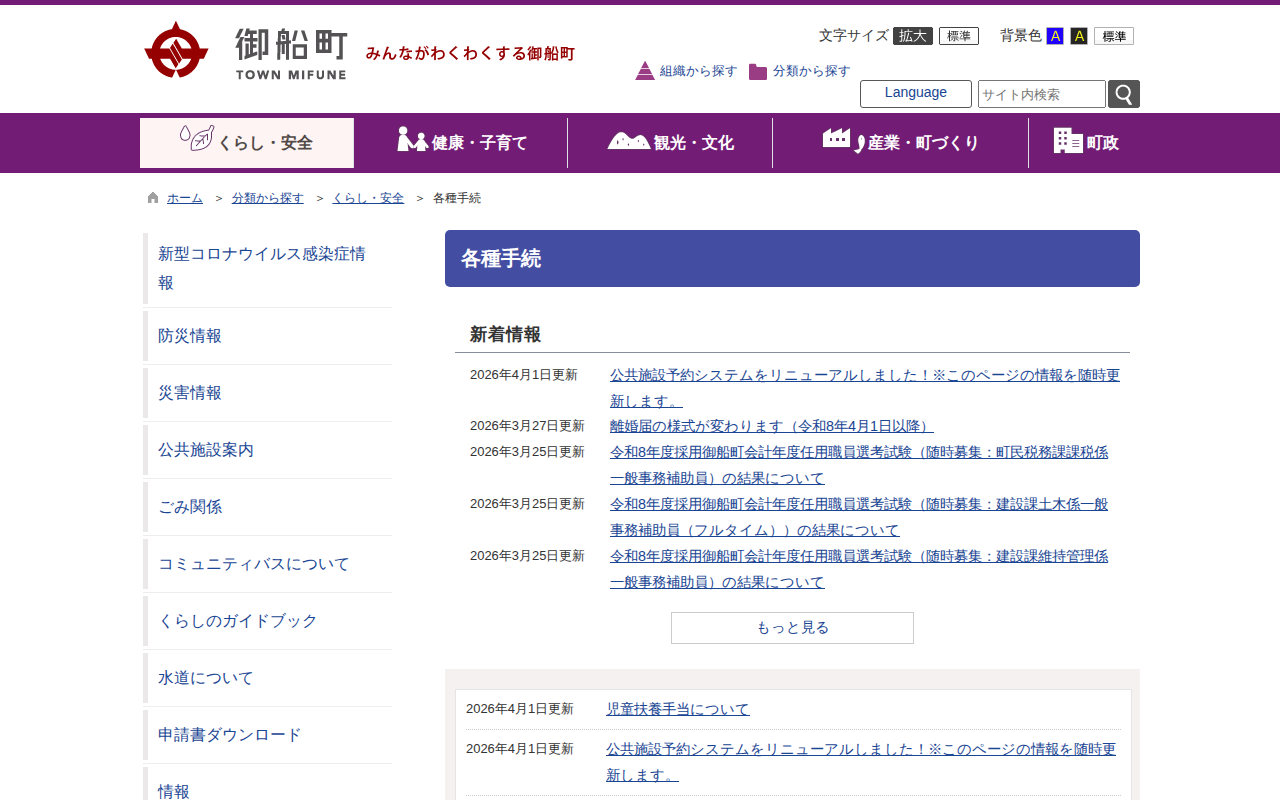This screenshot has height=800, width=1280.
Task: Open 公共施設案内 in sidebar
Action: click(268, 450)
